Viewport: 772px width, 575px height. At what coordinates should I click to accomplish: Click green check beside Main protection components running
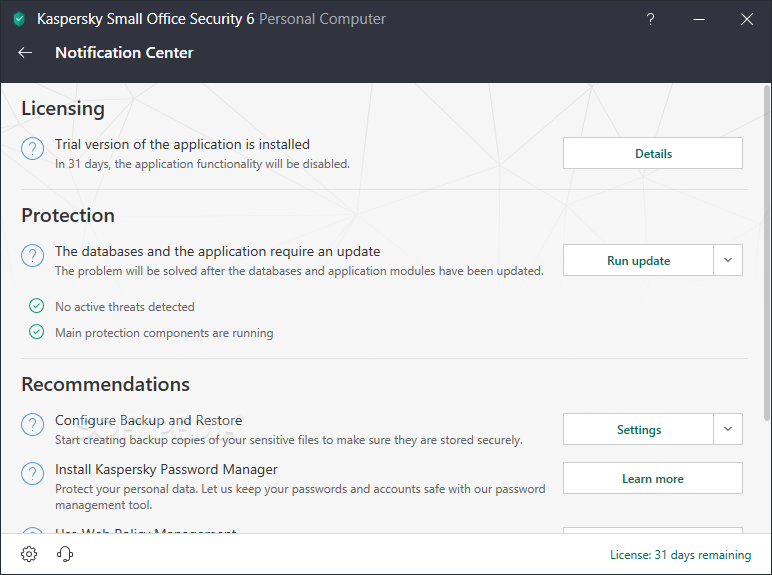tap(36, 332)
